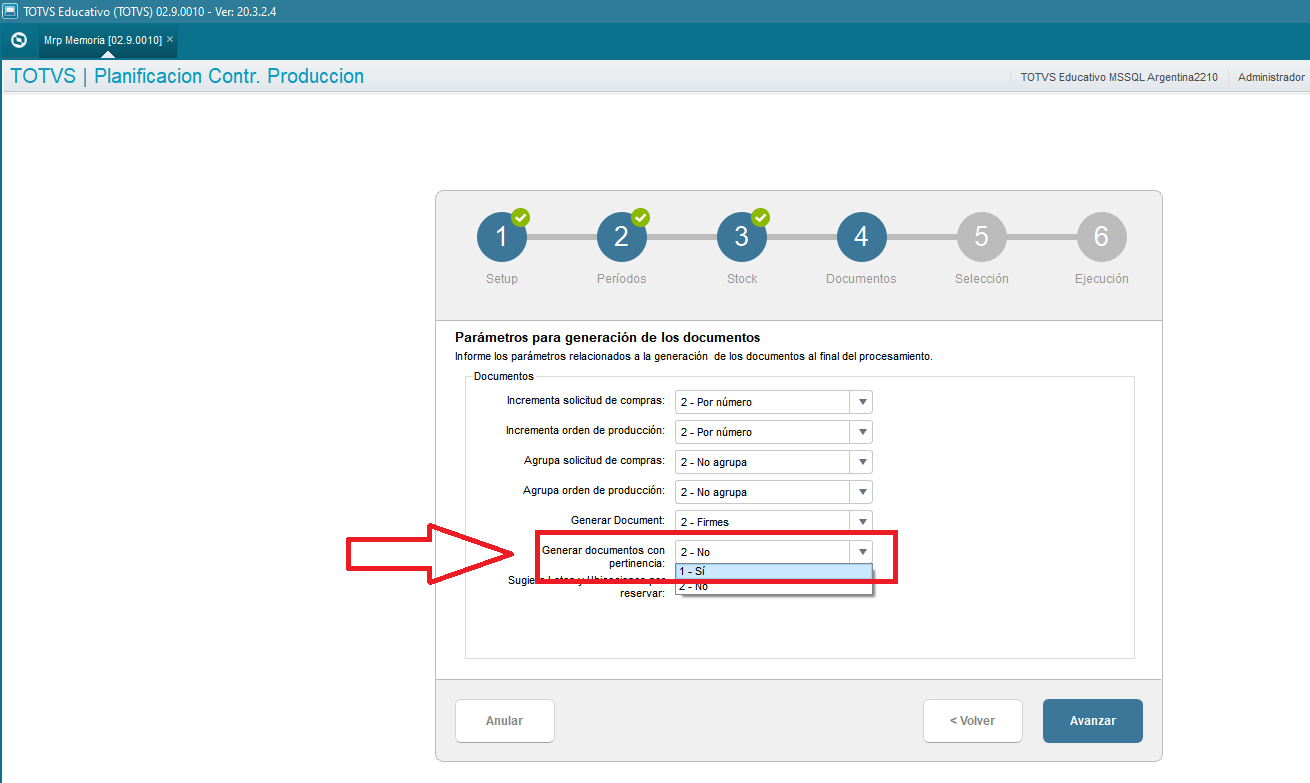This screenshot has width=1310, height=783.
Task: Click the '< Volver' button
Action: 973,721
